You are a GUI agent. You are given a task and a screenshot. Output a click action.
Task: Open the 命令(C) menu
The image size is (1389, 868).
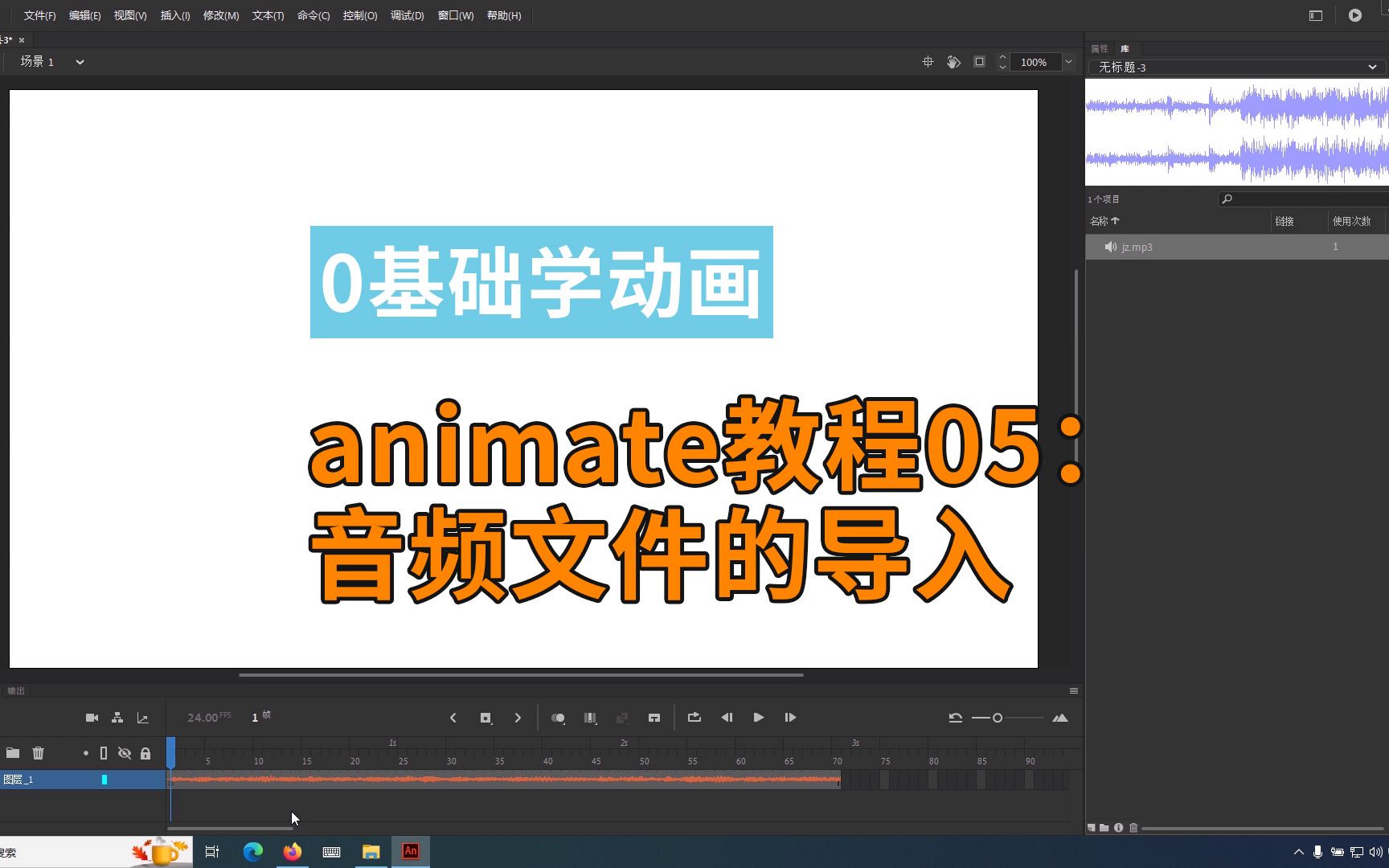point(313,15)
